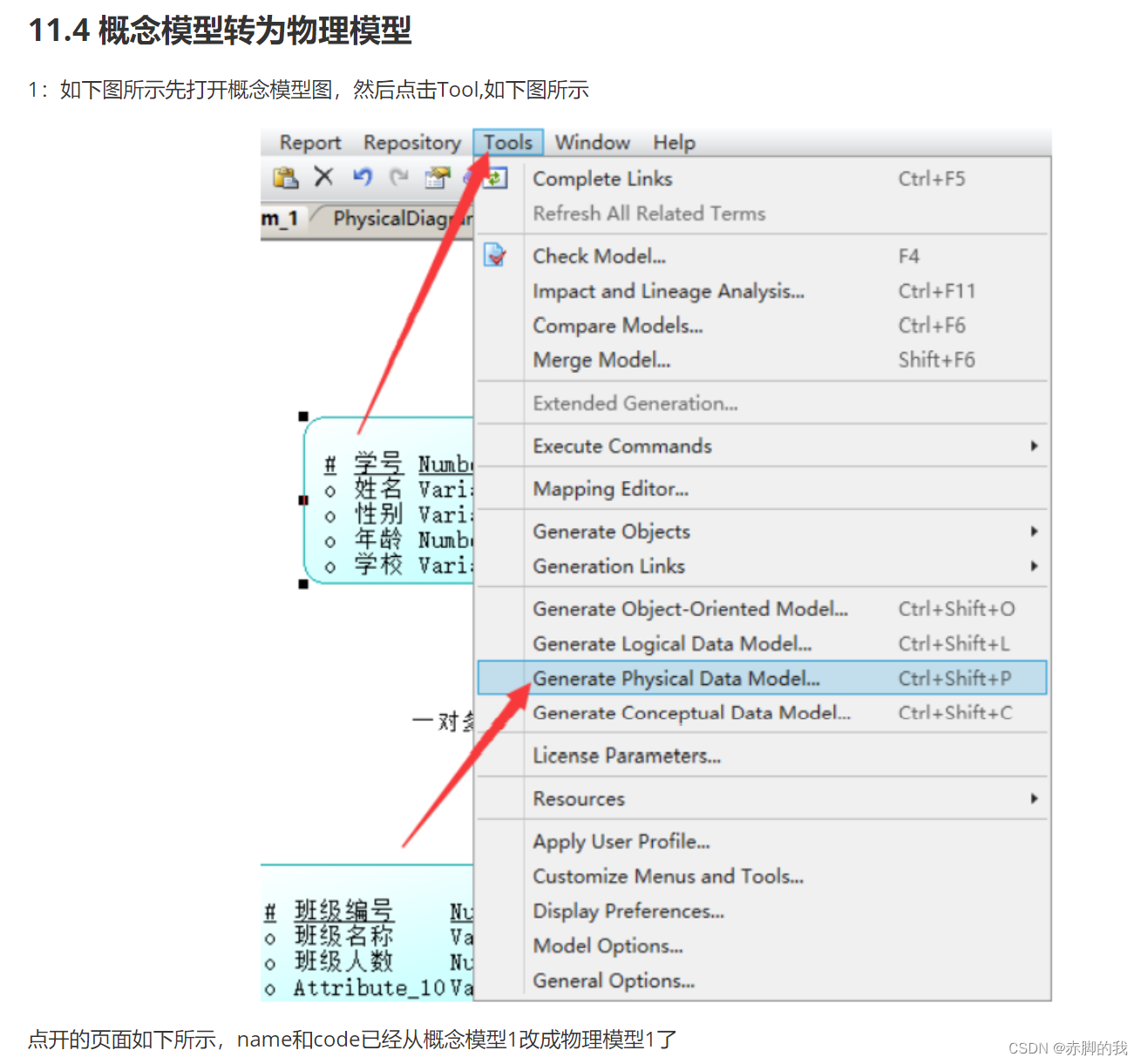Open Model Options...
Screen dimensions: 1141x1064
pos(761,946)
